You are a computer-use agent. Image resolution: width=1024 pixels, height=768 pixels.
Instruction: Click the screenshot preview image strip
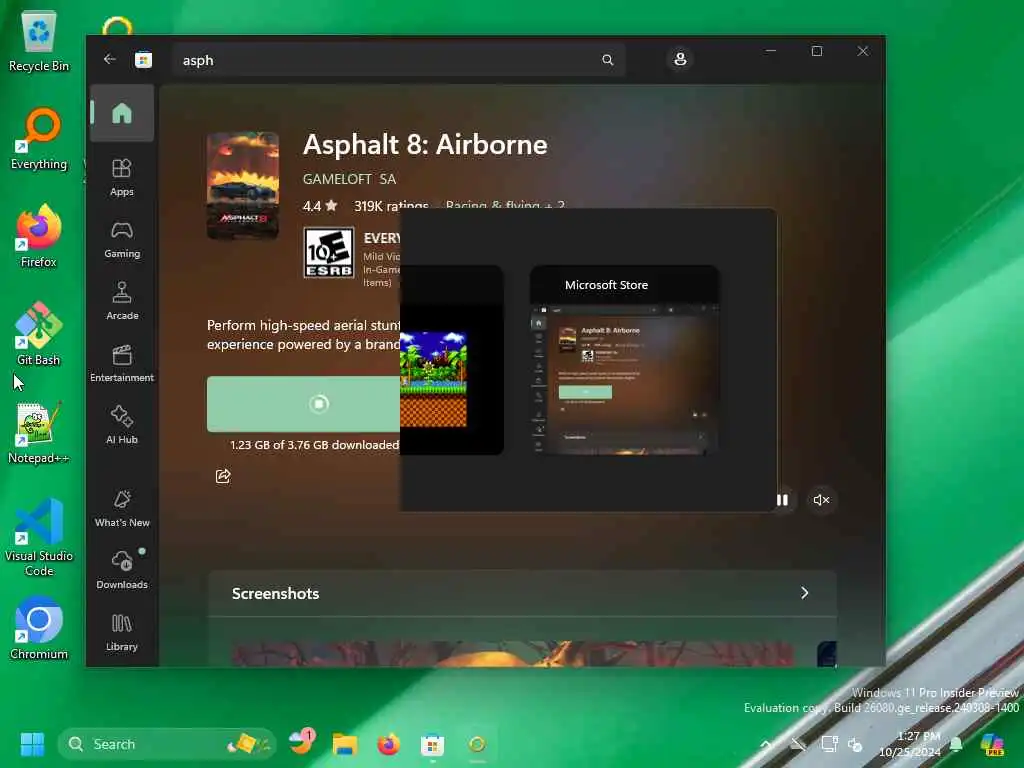[x=513, y=654]
